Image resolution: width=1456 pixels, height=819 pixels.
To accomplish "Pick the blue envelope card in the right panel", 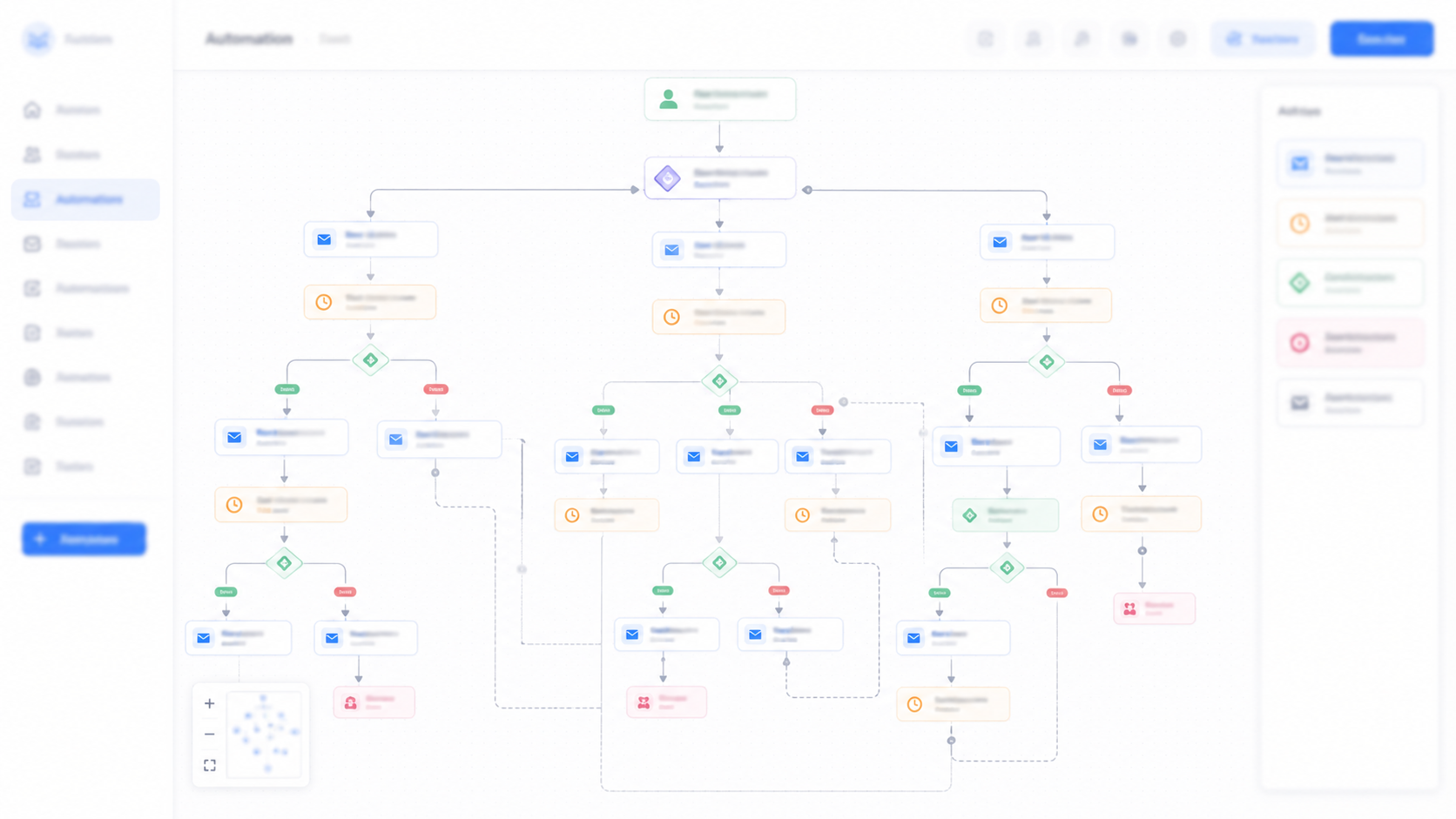I will coord(1350,164).
